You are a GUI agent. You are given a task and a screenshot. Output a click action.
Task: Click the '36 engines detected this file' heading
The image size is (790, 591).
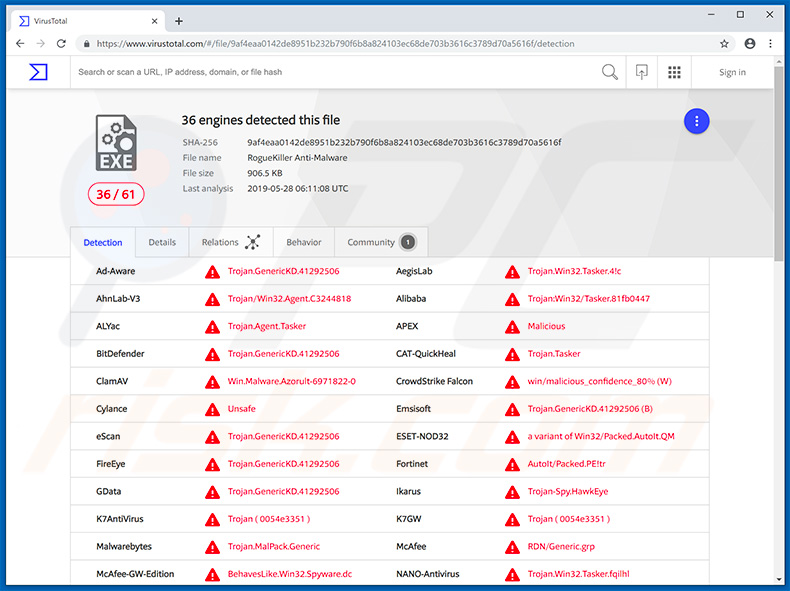[x=260, y=120]
